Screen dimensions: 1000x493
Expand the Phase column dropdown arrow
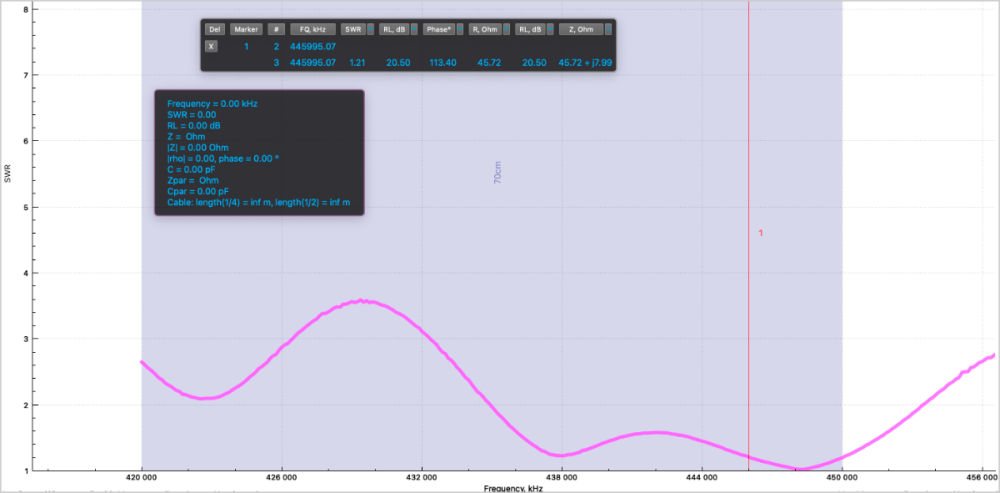[460, 30]
